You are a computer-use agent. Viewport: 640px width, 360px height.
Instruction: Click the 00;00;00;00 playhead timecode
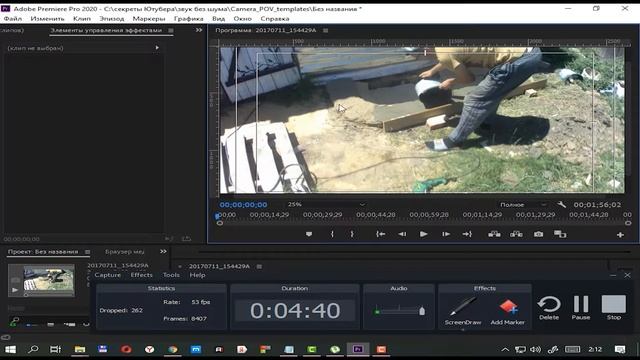click(x=243, y=205)
